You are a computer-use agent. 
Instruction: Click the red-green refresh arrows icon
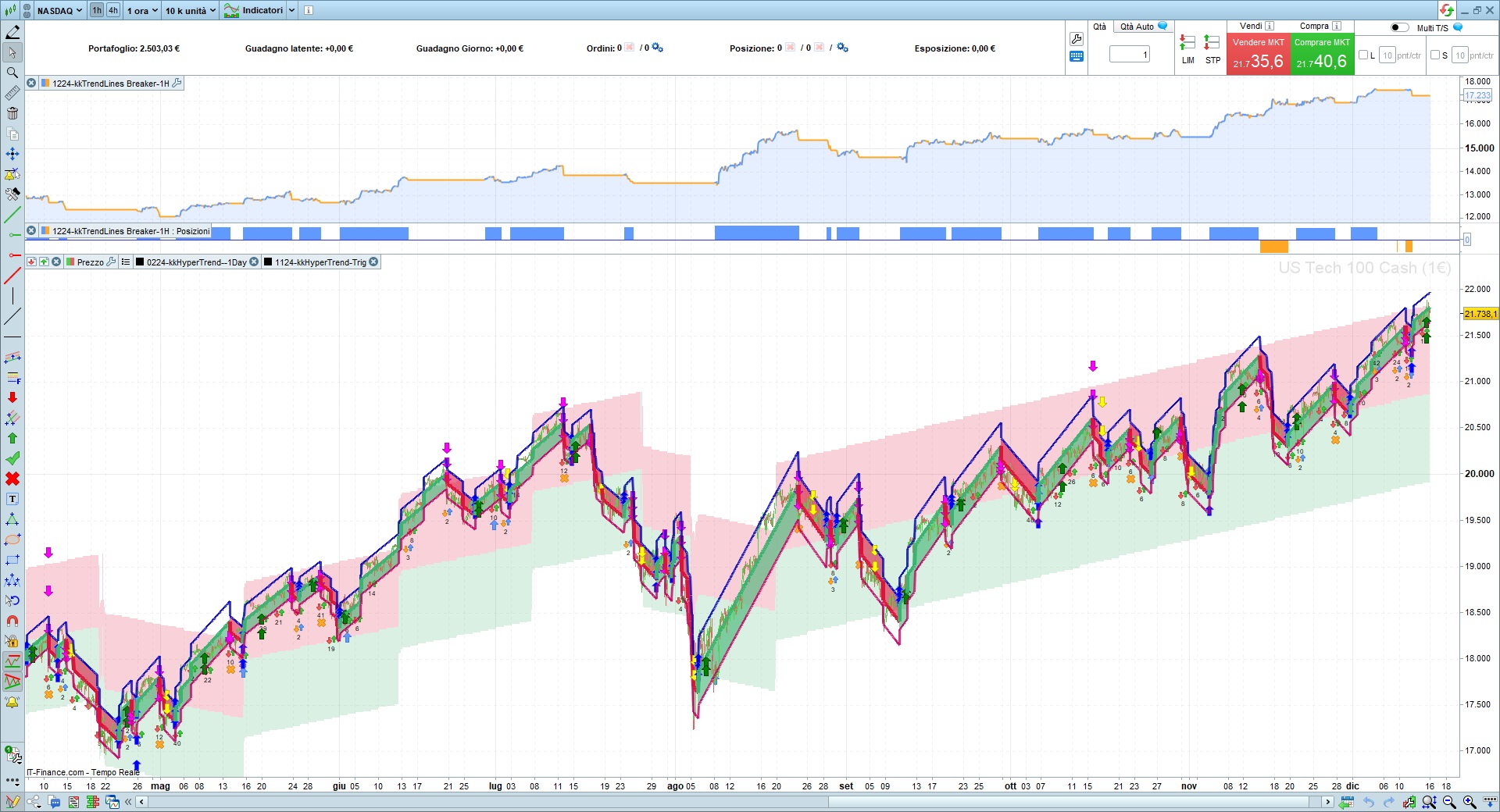[1447, 10]
